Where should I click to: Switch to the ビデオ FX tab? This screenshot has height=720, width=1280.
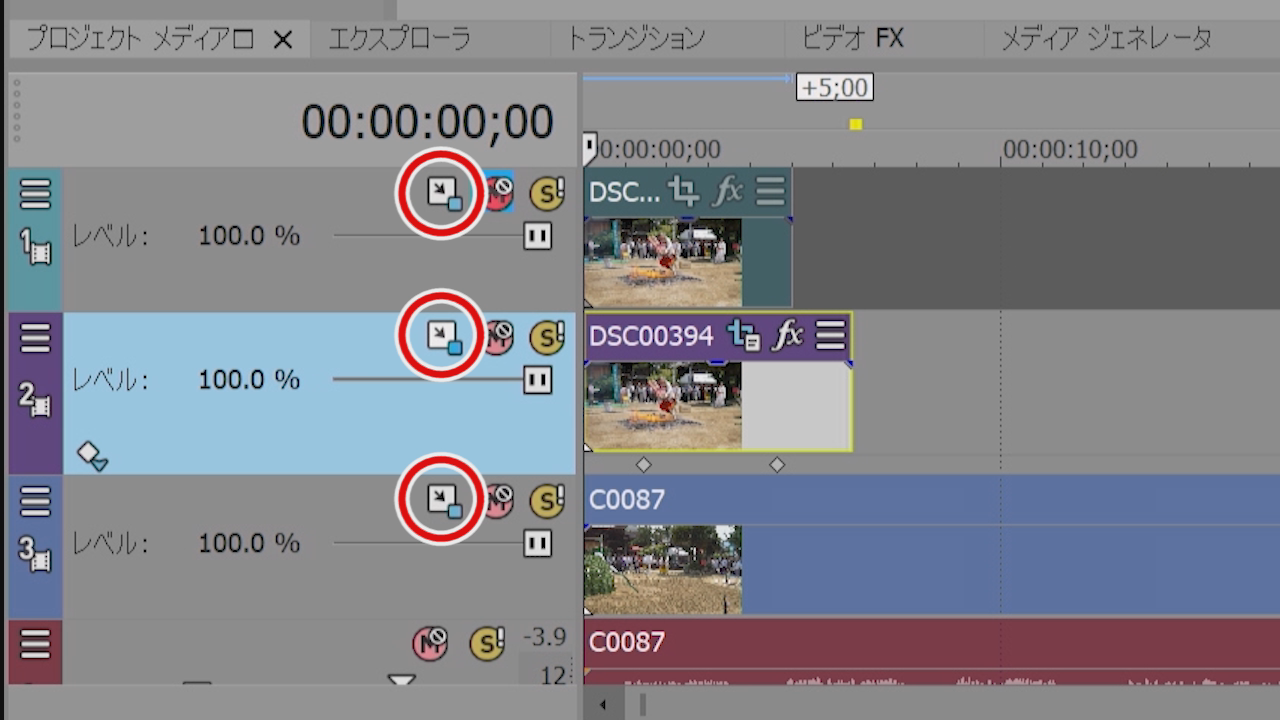pos(852,39)
